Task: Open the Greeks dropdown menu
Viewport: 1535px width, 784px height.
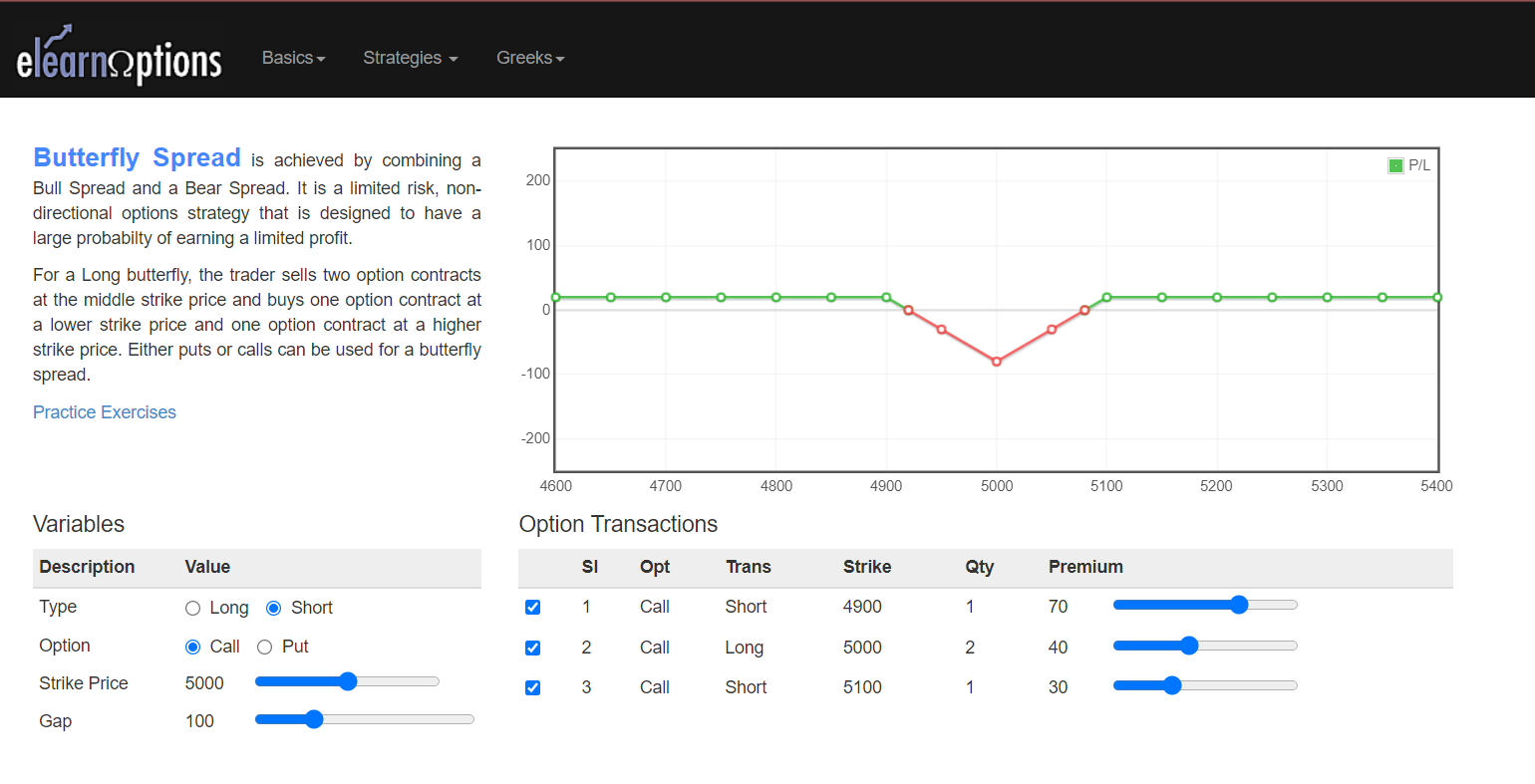Action: tap(530, 58)
